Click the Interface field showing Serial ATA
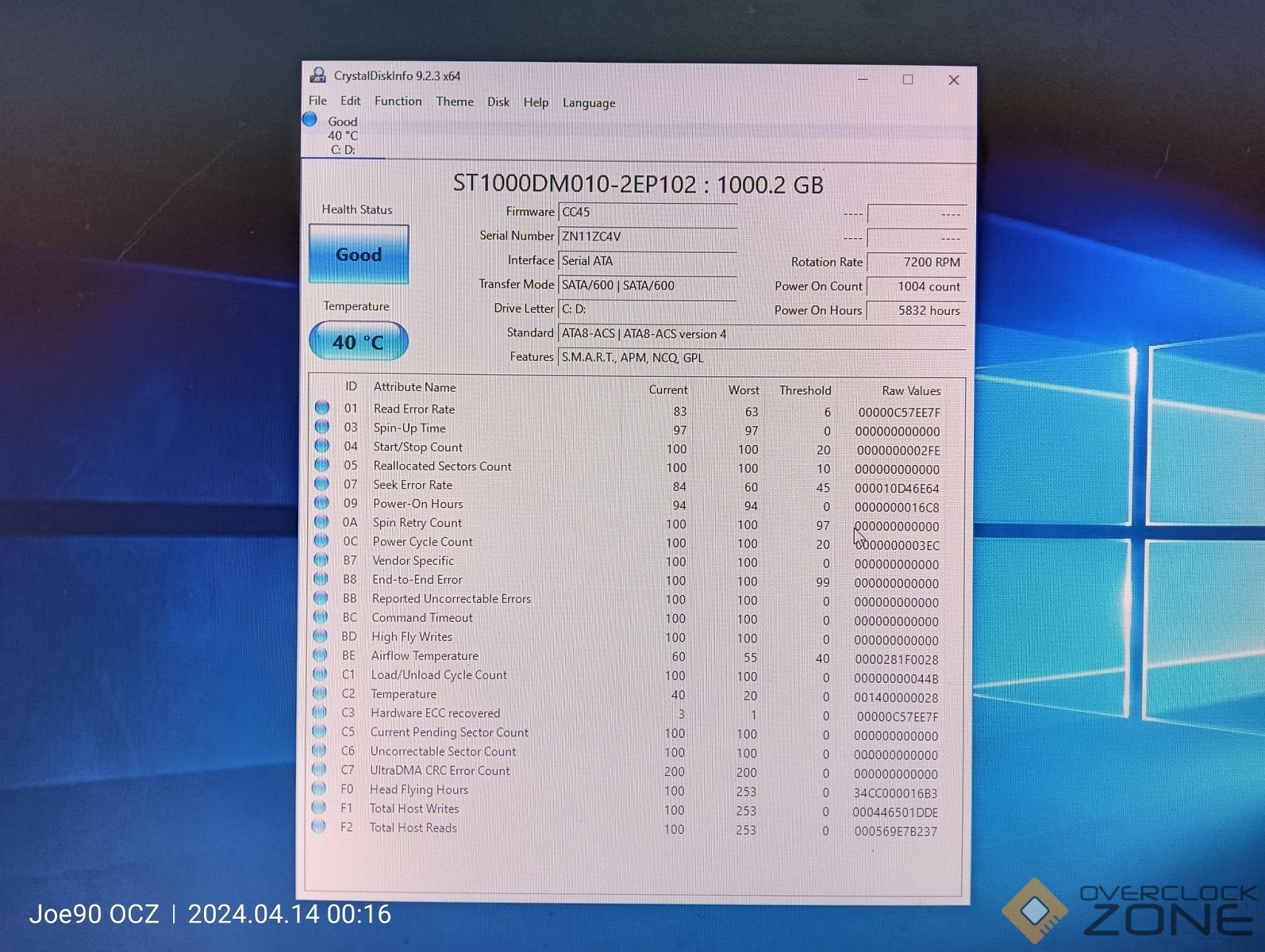The image size is (1265, 952). click(648, 261)
